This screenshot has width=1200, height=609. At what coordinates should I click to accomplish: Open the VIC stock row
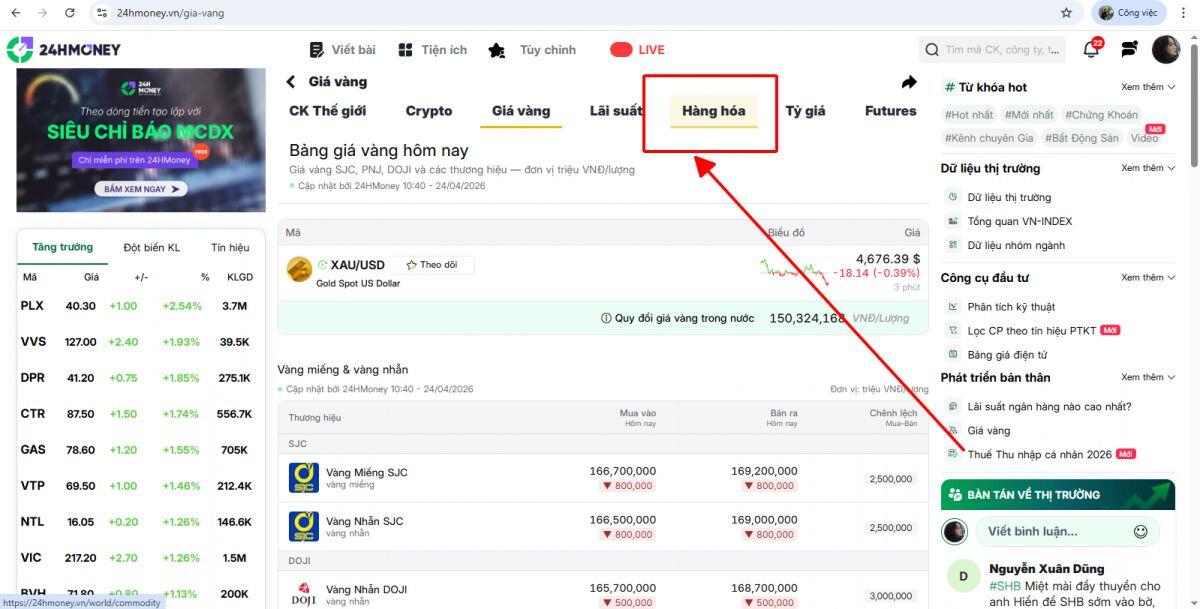[140, 558]
